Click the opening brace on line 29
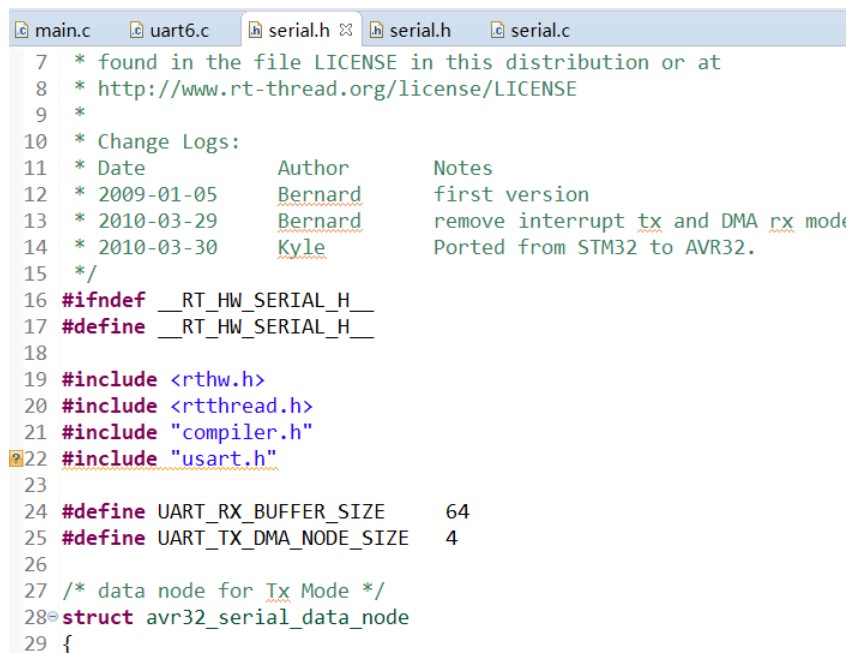The height and width of the screenshot is (653, 855). pos(68,643)
